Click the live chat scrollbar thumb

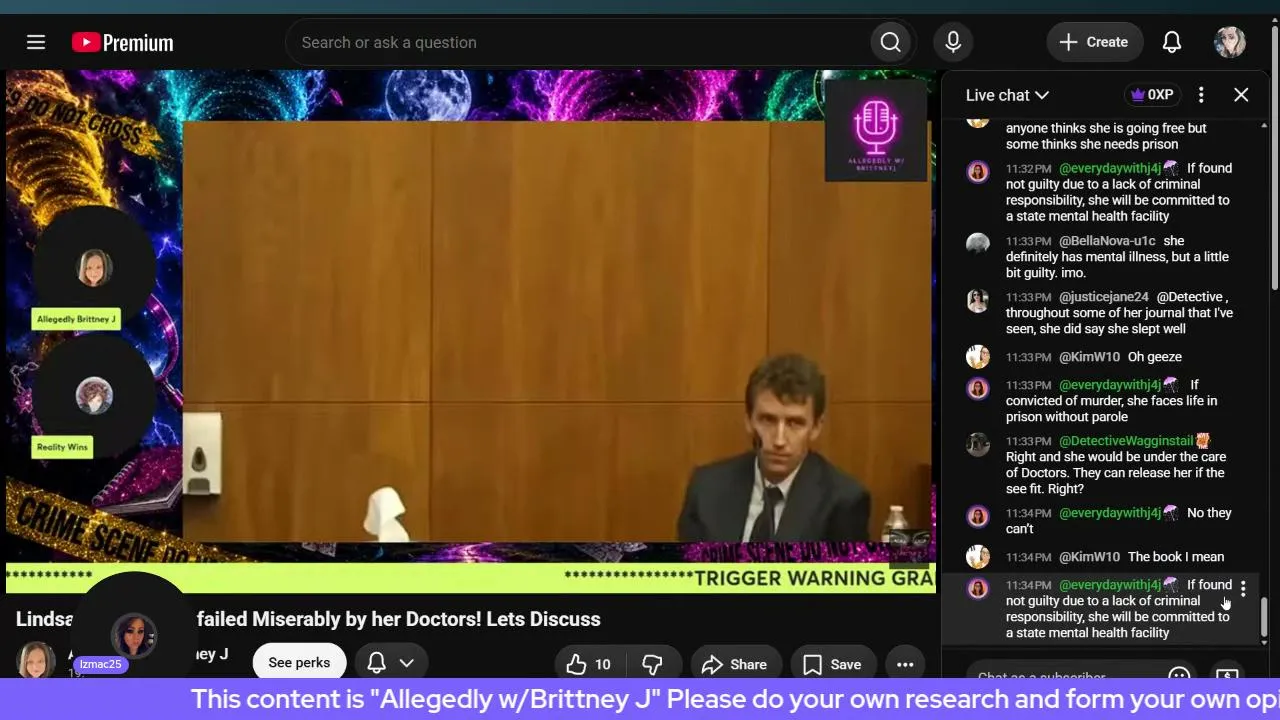(x=1264, y=617)
